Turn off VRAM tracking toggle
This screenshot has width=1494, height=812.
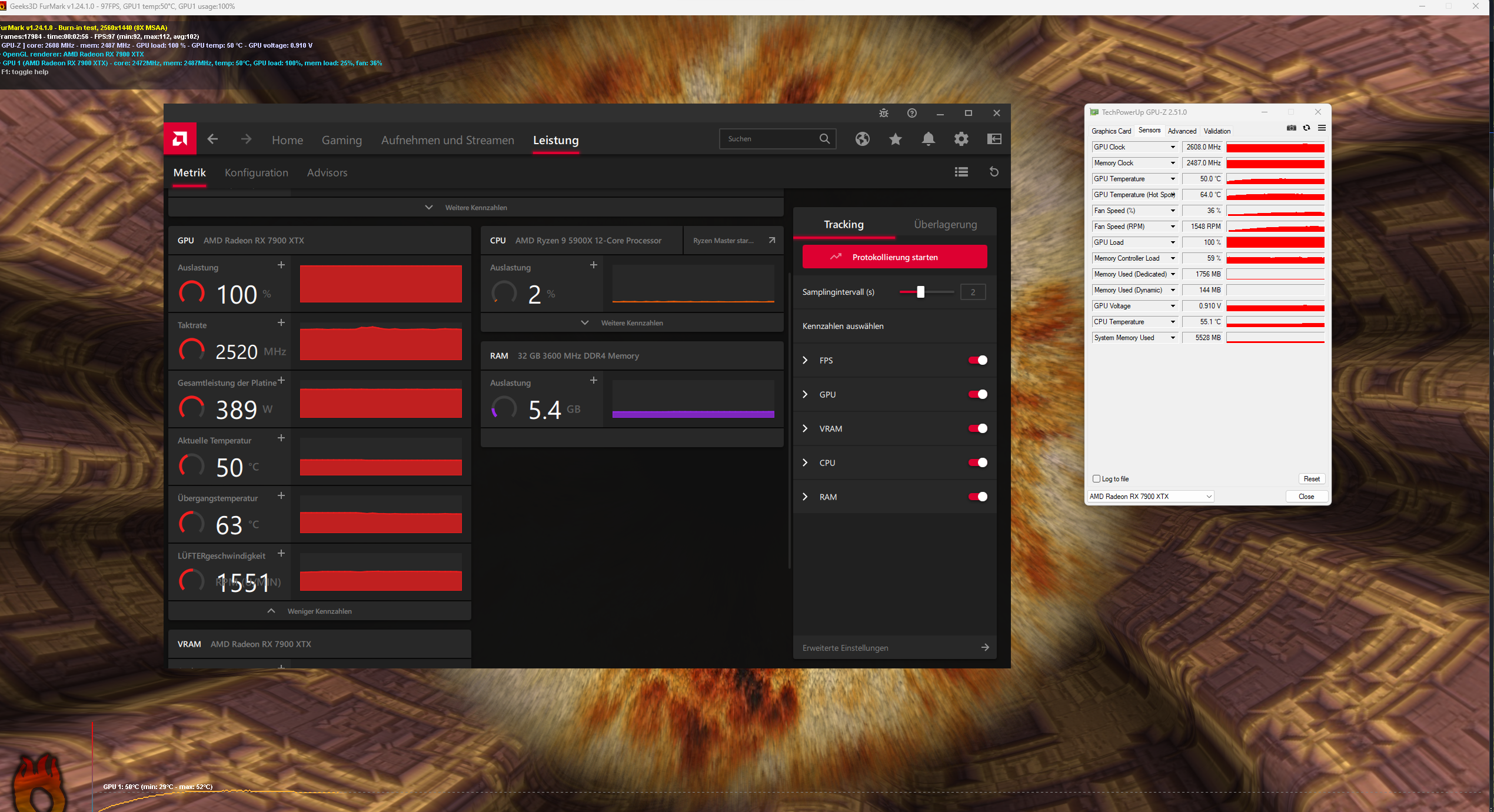(x=977, y=428)
